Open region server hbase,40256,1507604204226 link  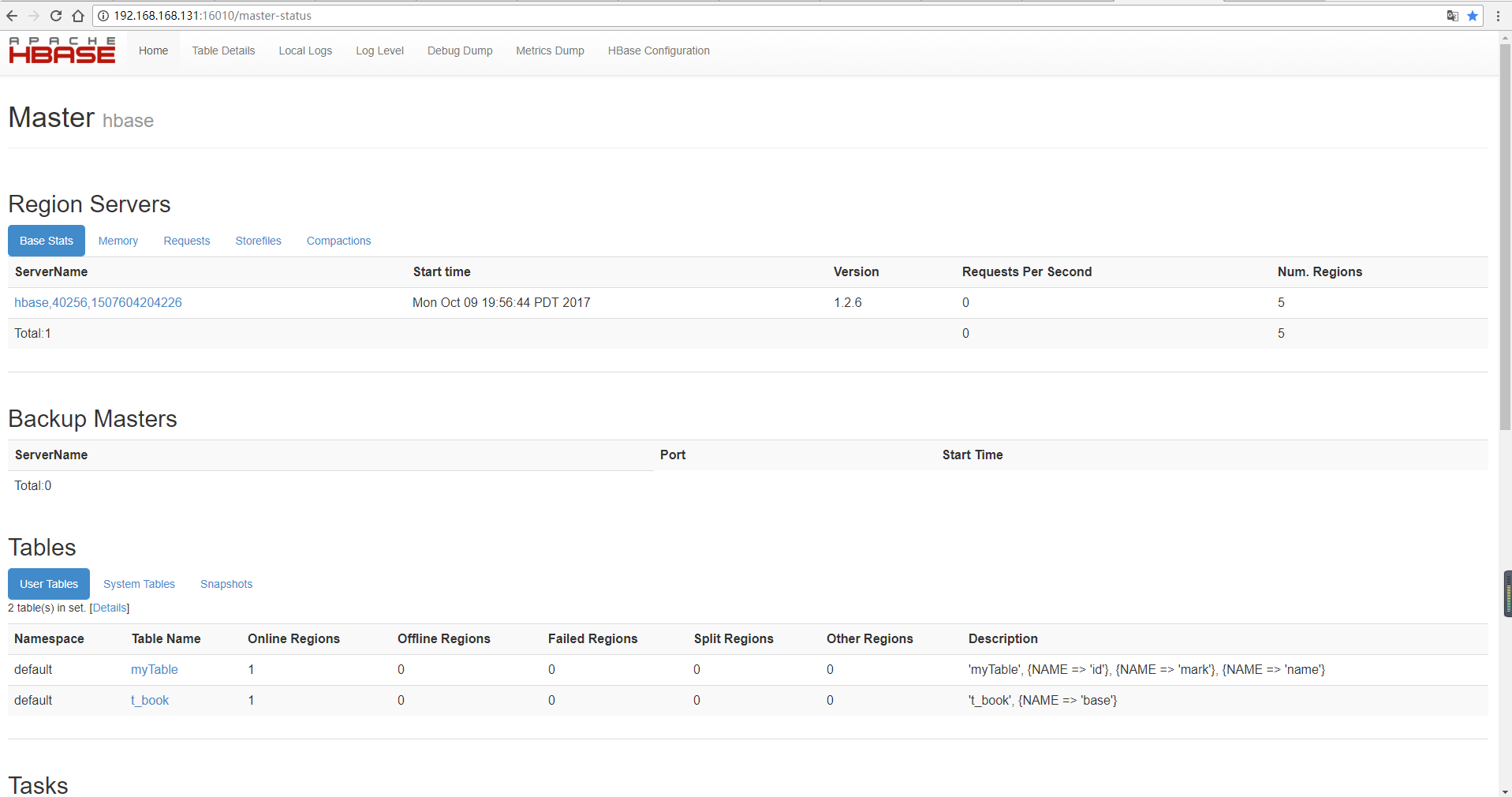[98, 302]
